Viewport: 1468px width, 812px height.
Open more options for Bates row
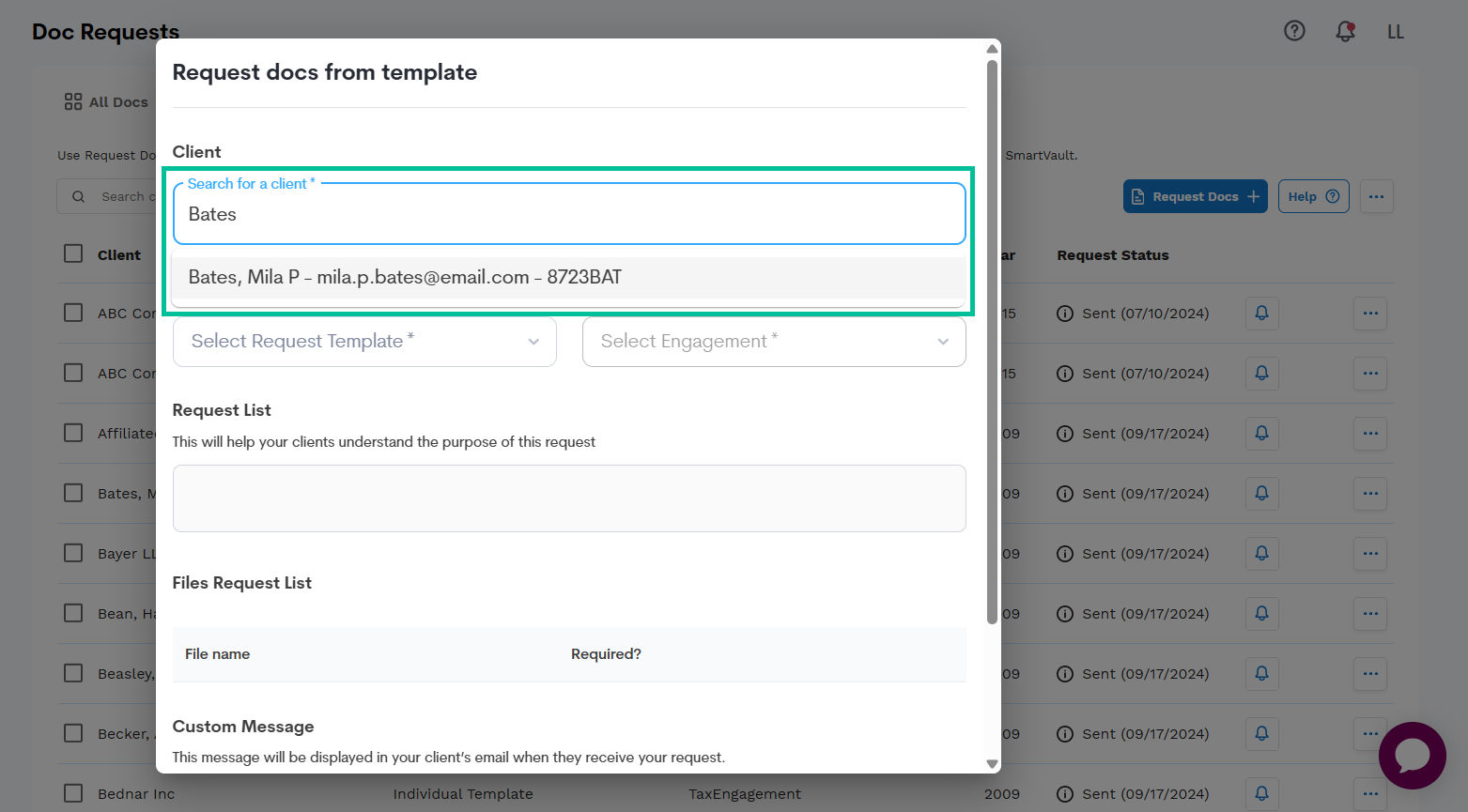[1369, 494]
